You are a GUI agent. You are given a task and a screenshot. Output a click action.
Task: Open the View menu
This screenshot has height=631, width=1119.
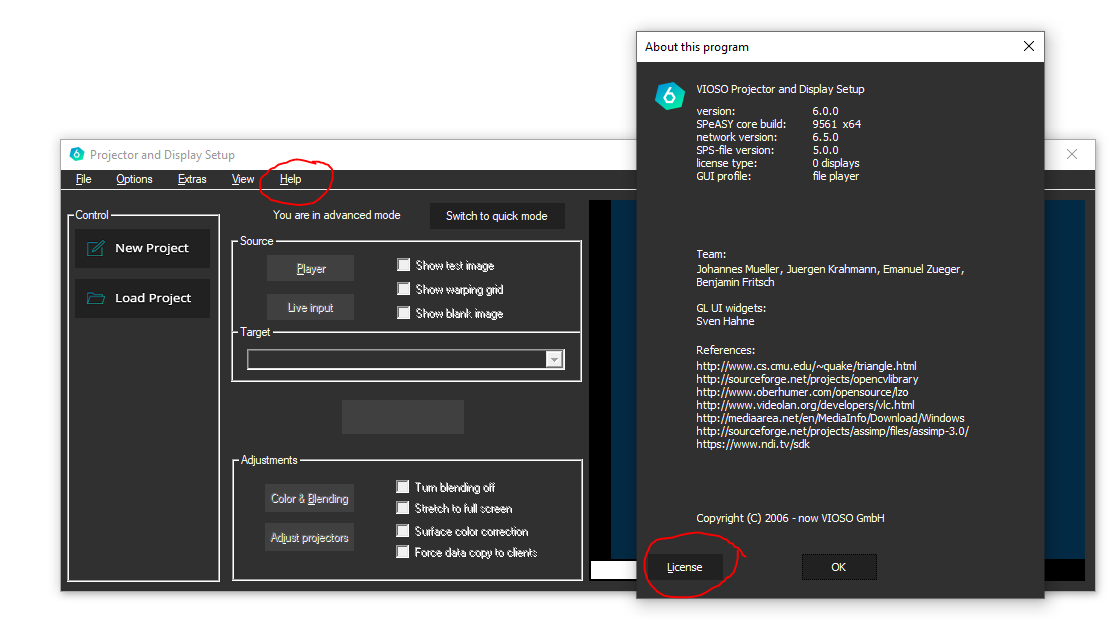243,179
